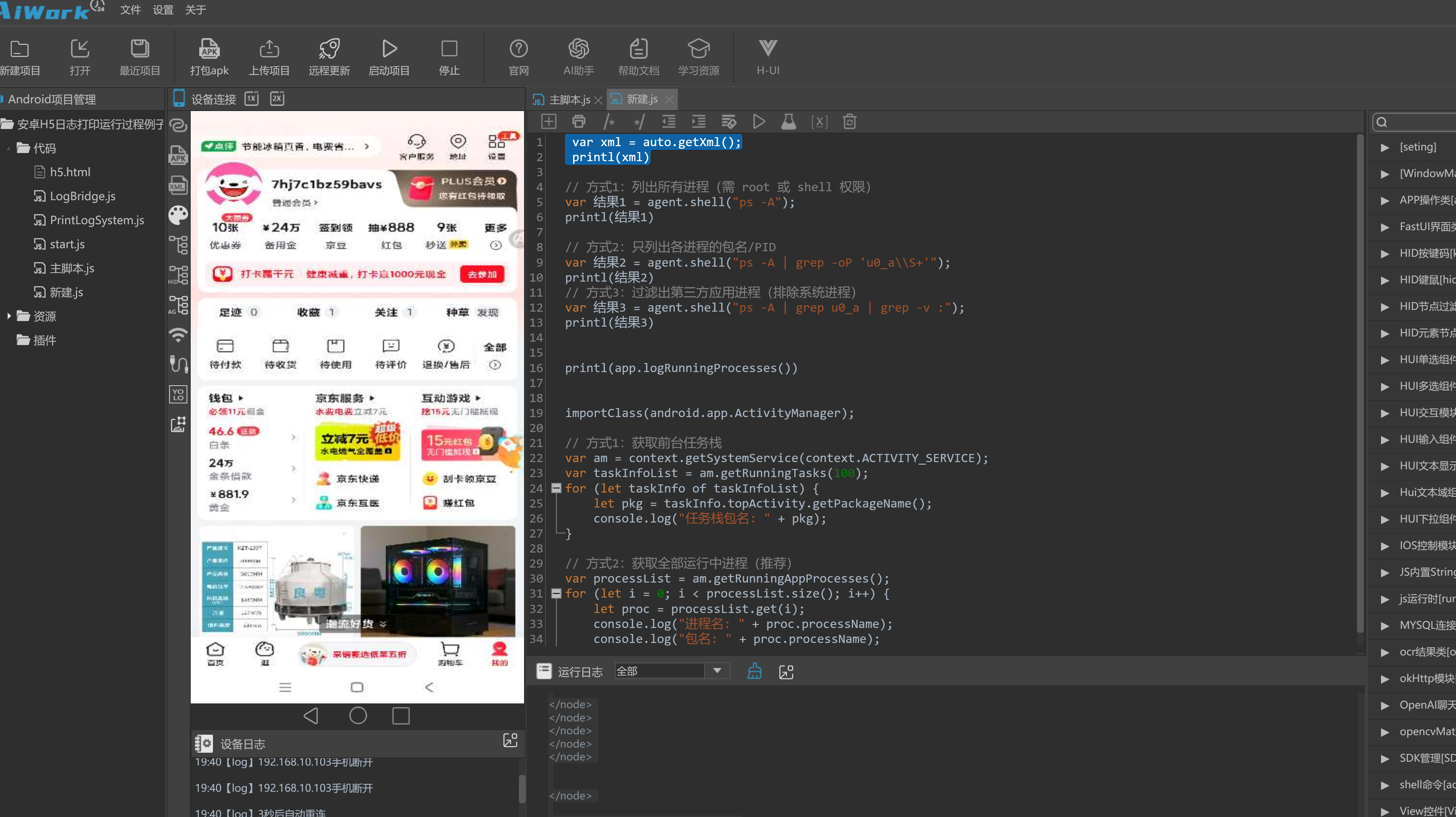This screenshot has width=1456, height=817.
Task: Open 帮助文档 help documents
Action: [639, 57]
